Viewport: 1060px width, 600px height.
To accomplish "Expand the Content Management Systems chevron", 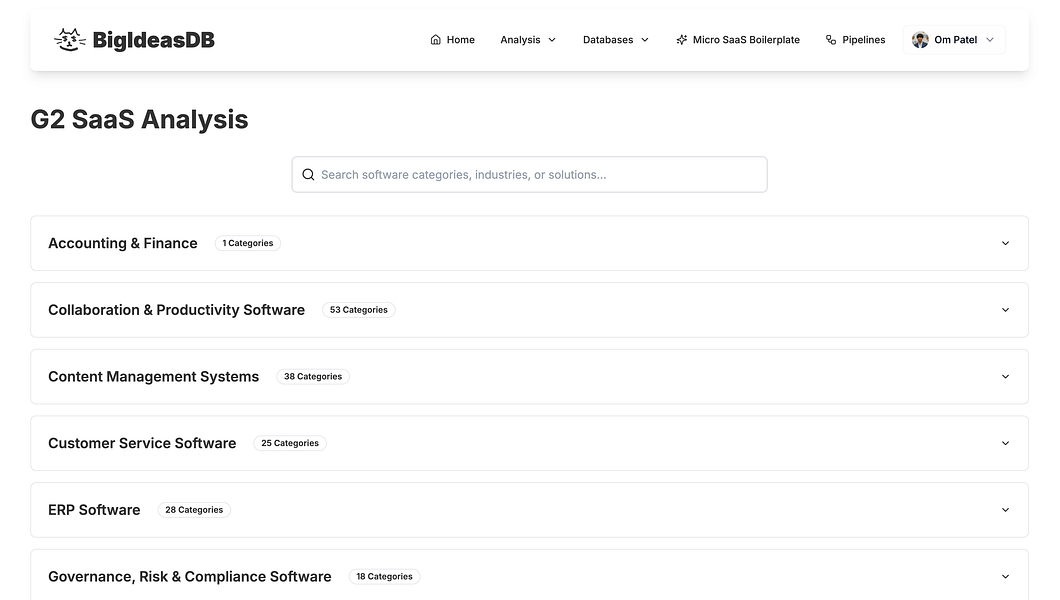I will pyautogui.click(x=1005, y=377).
